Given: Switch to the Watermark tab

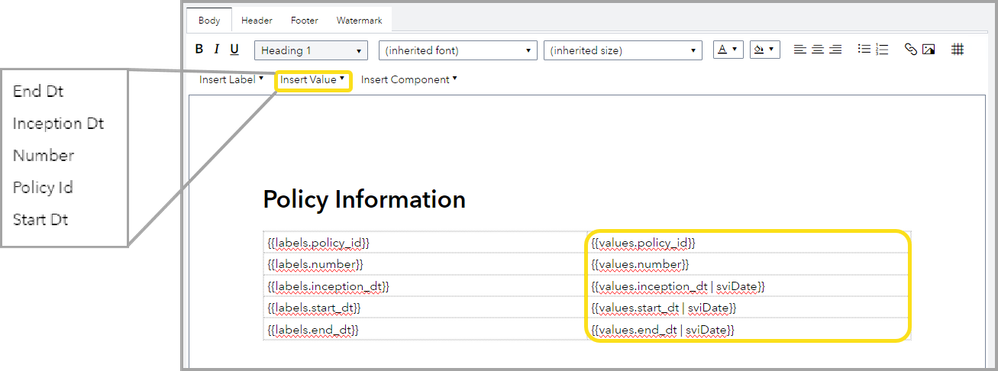Looking at the screenshot, I should coord(360,20).
